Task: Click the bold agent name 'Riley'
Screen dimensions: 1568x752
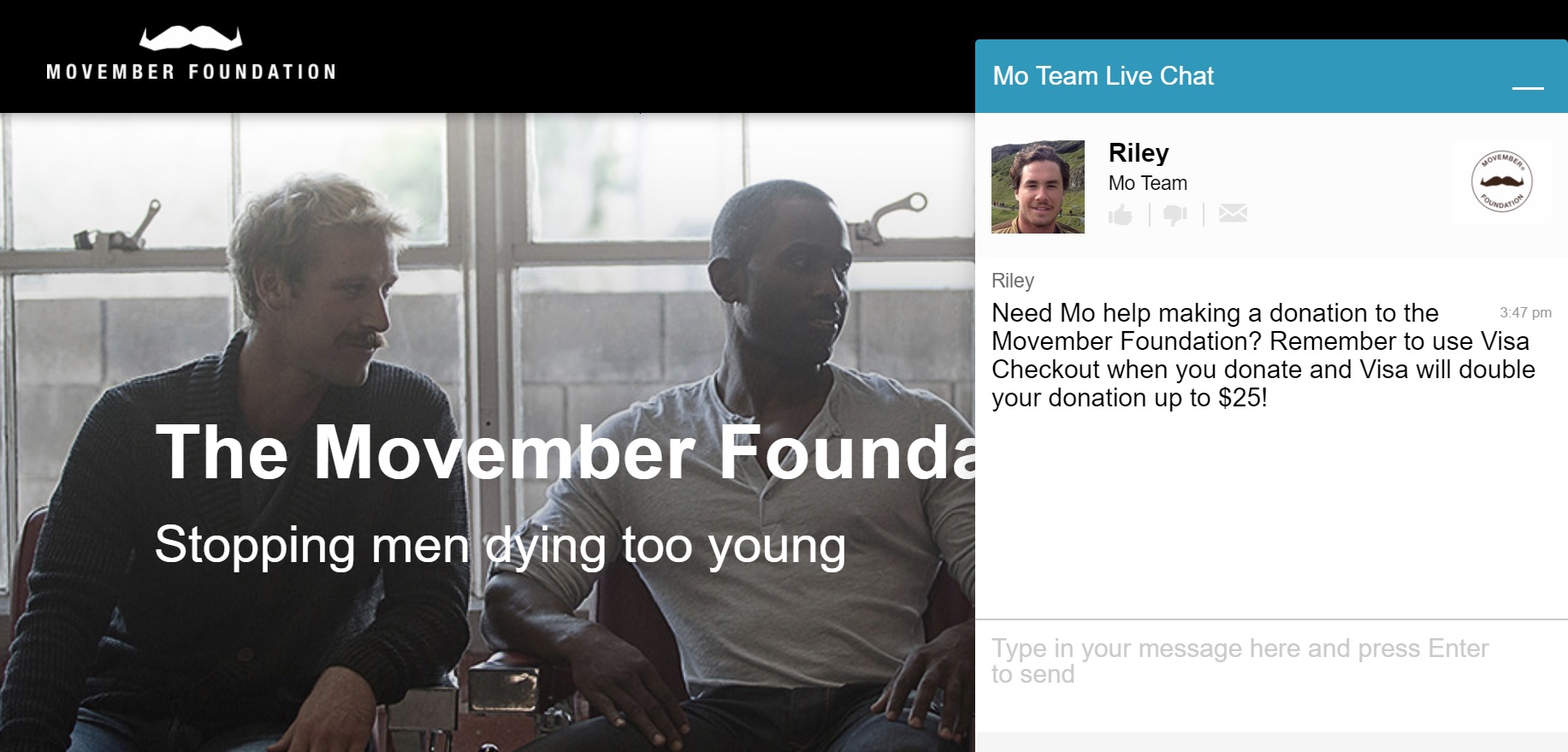Action: point(1138,153)
